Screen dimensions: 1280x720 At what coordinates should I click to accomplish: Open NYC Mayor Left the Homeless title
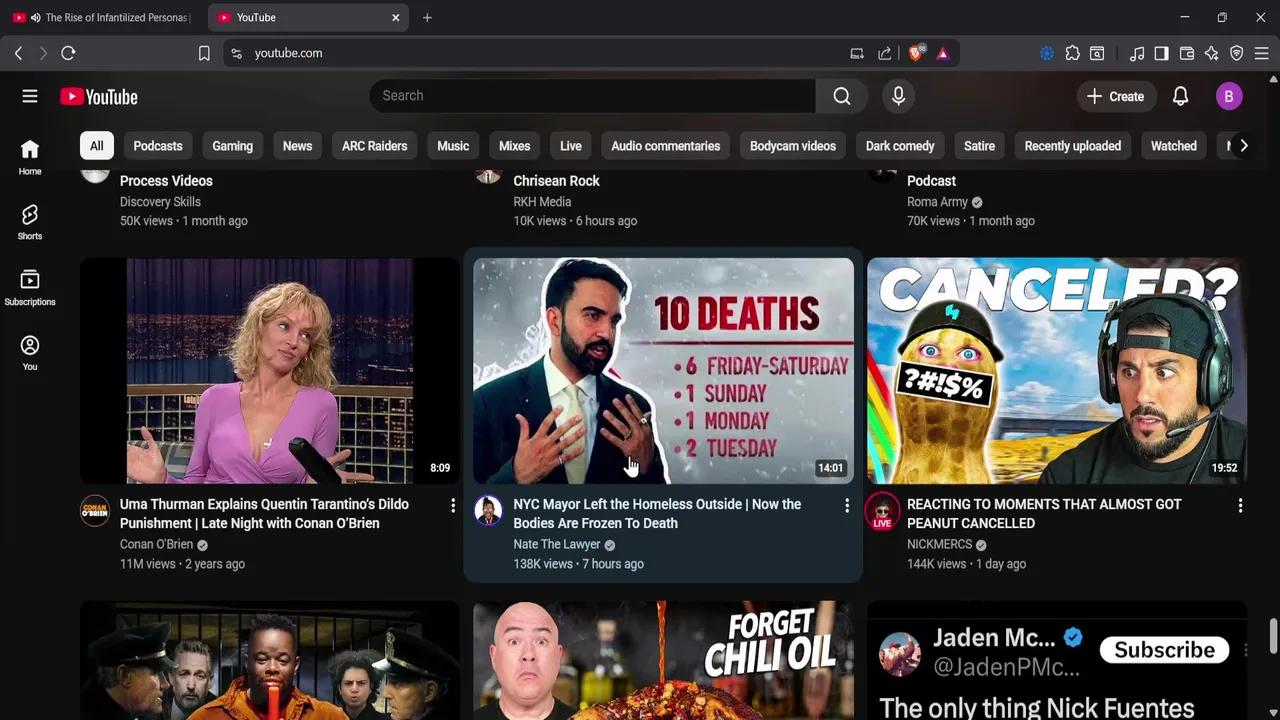pos(657,514)
